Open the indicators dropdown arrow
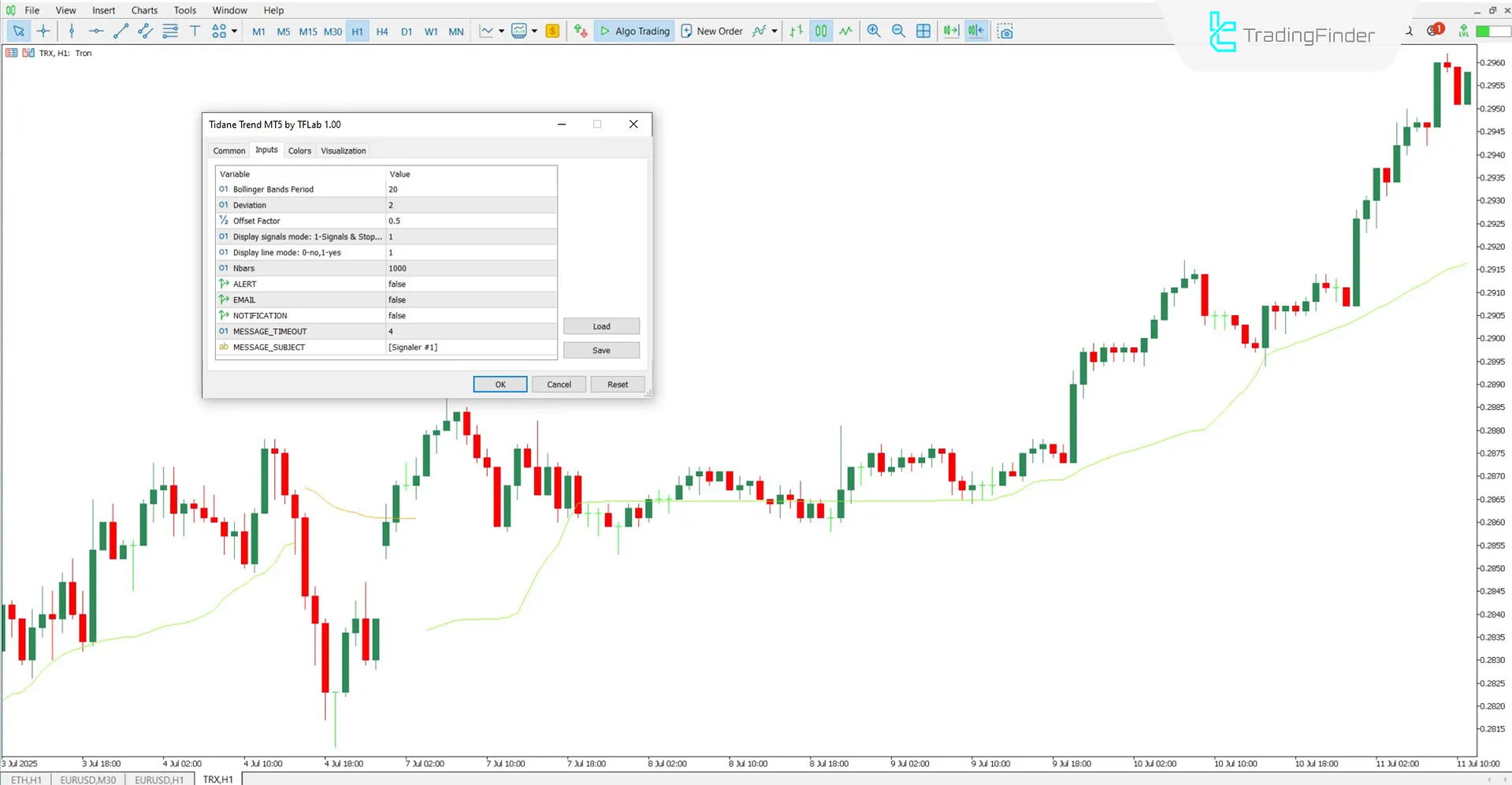The width and height of the screenshot is (1512, 785). click(533, 31)
